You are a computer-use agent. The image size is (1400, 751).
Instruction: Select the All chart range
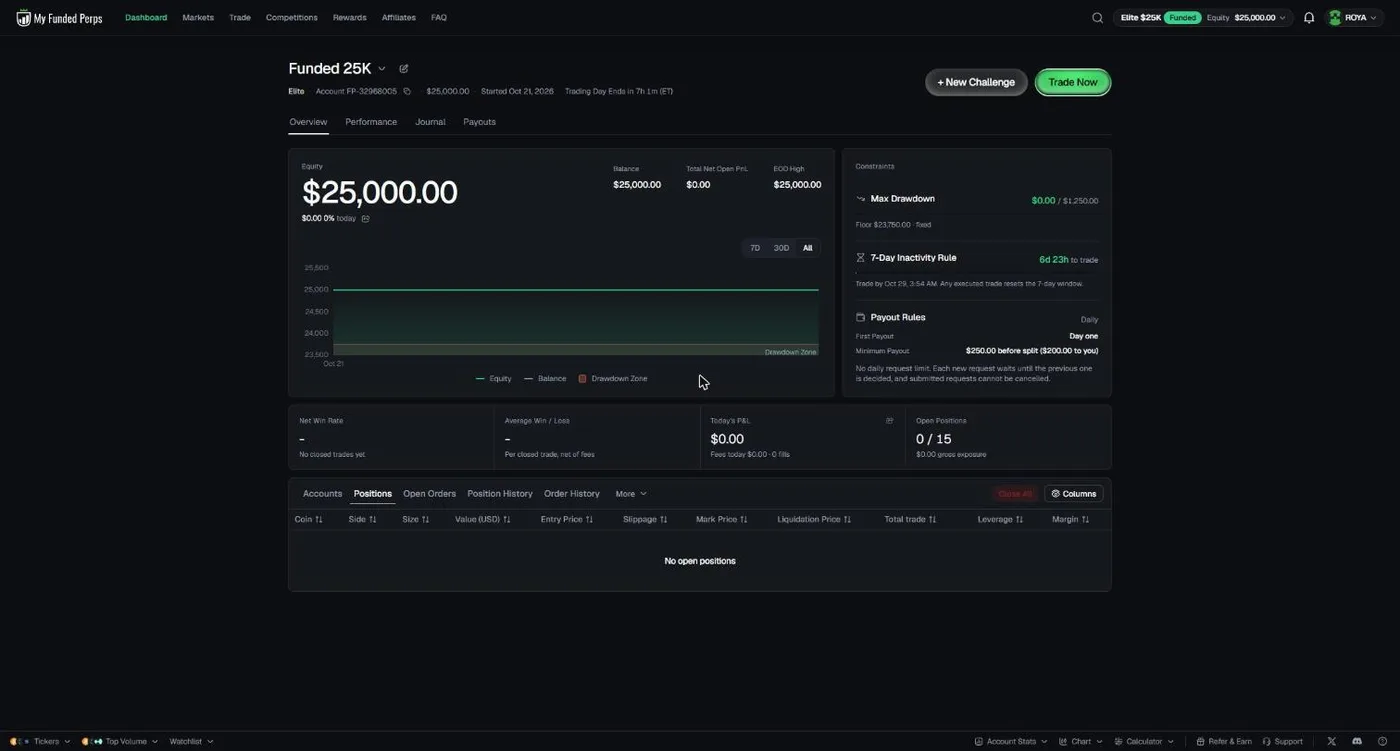click(x=807, y=248)
